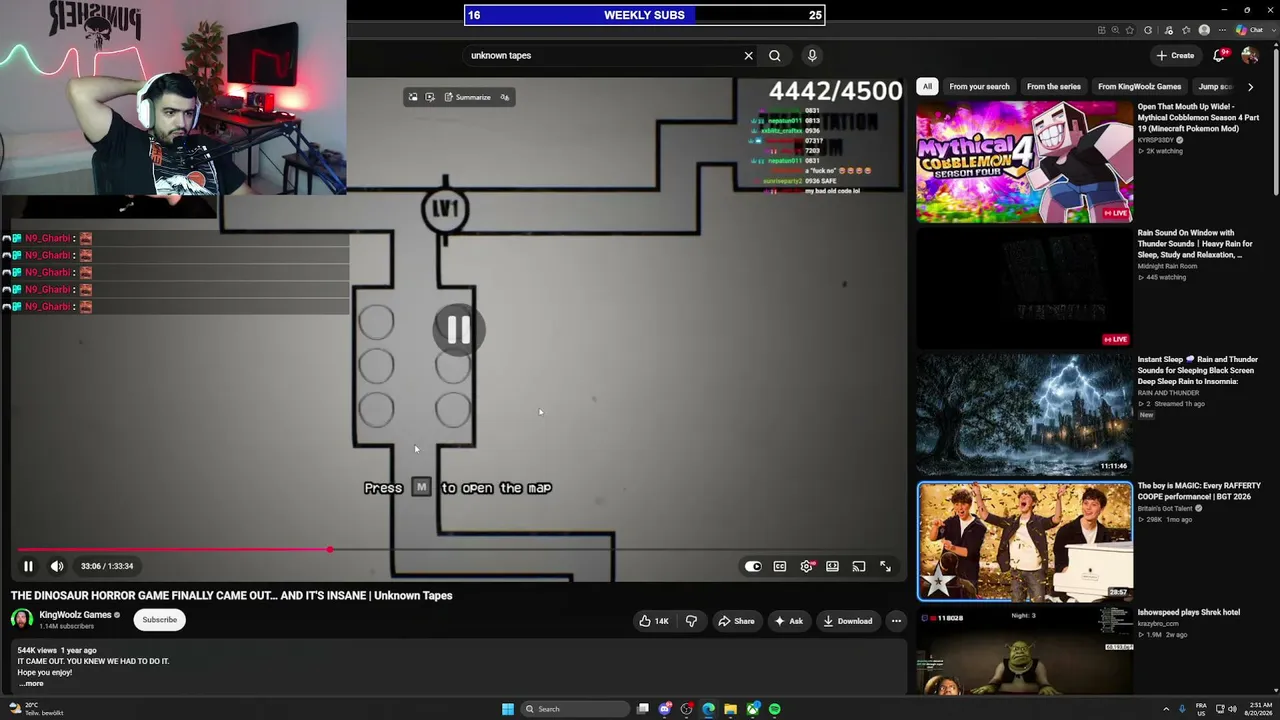Click the Windows taskbar Search box
The image size is (1280, 720).
[575, 709]
